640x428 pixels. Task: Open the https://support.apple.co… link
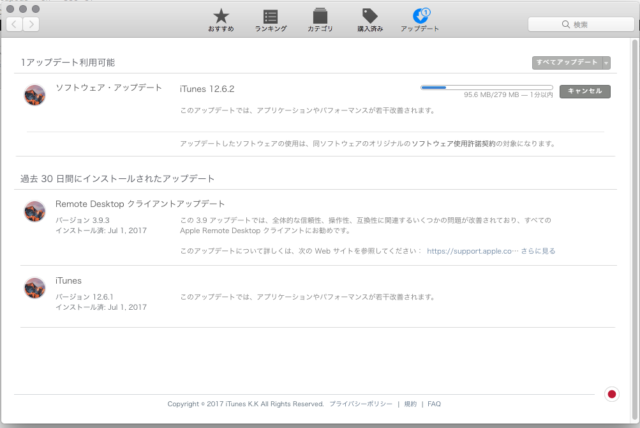[x=472, y=251]
